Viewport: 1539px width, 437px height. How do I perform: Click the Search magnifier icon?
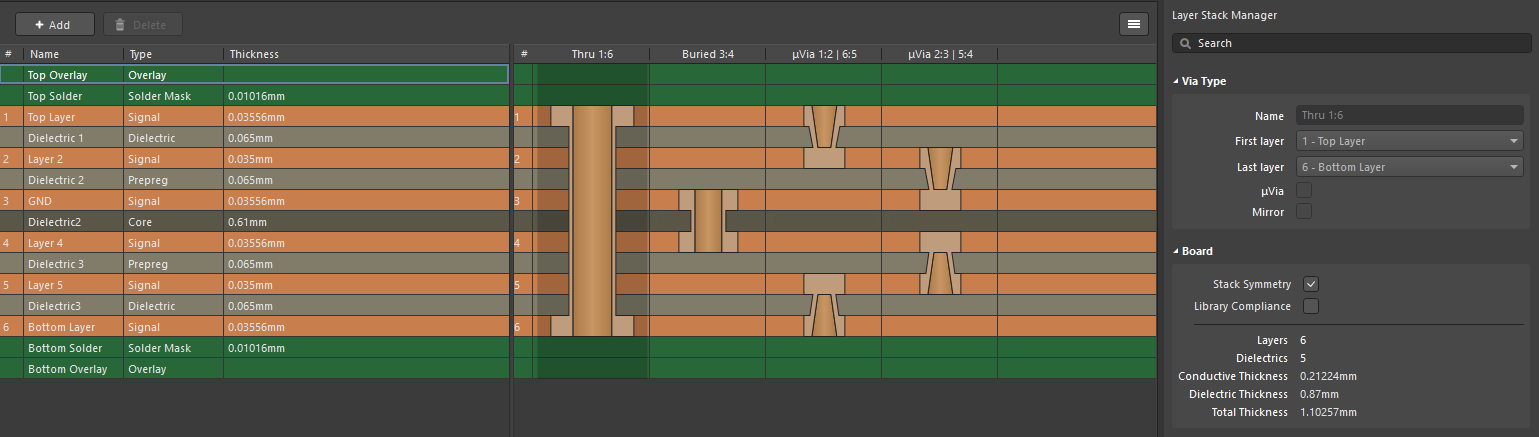[x=1185, y=43]
